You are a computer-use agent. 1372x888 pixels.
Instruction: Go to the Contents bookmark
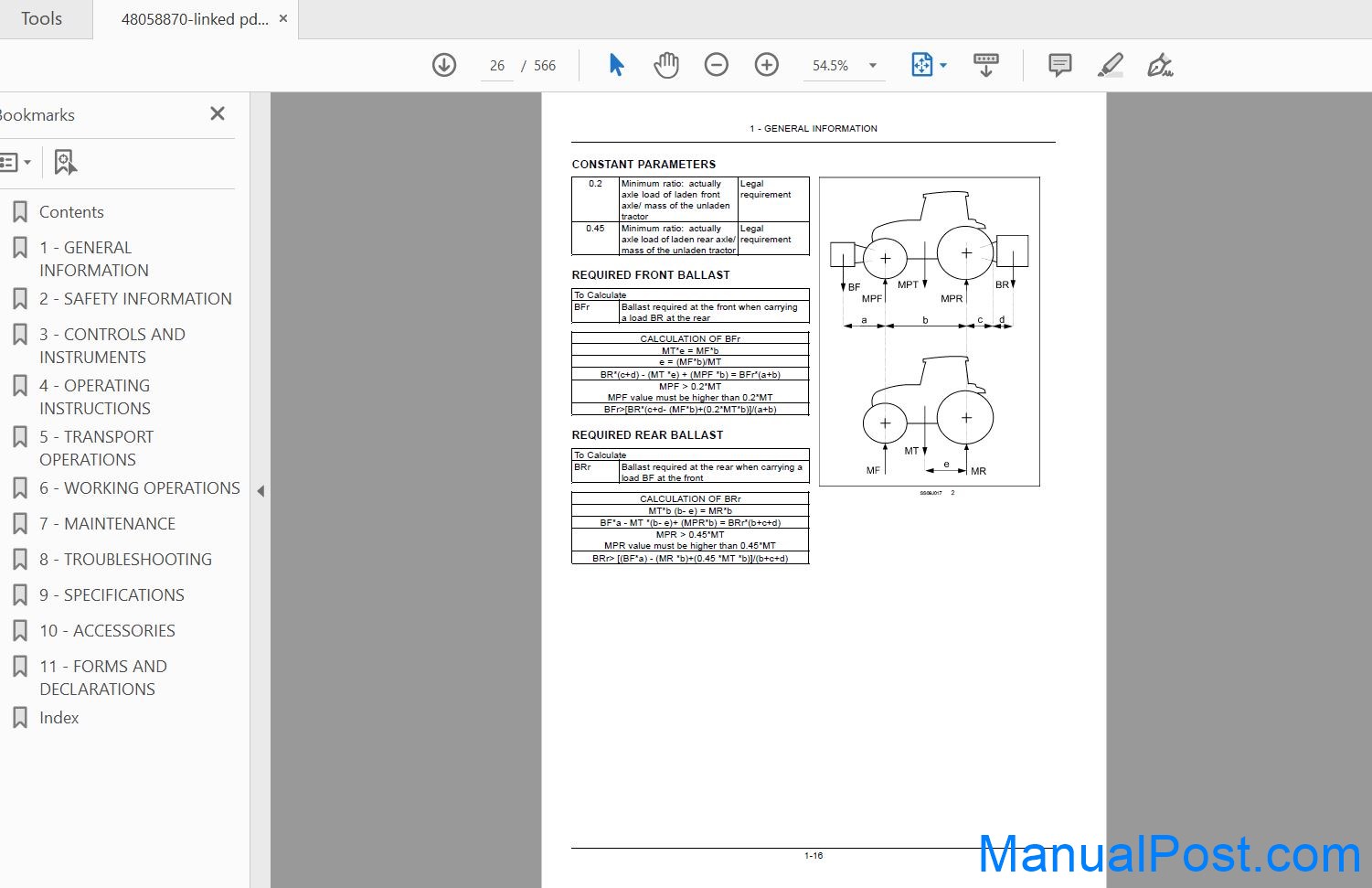click(71, 212)
